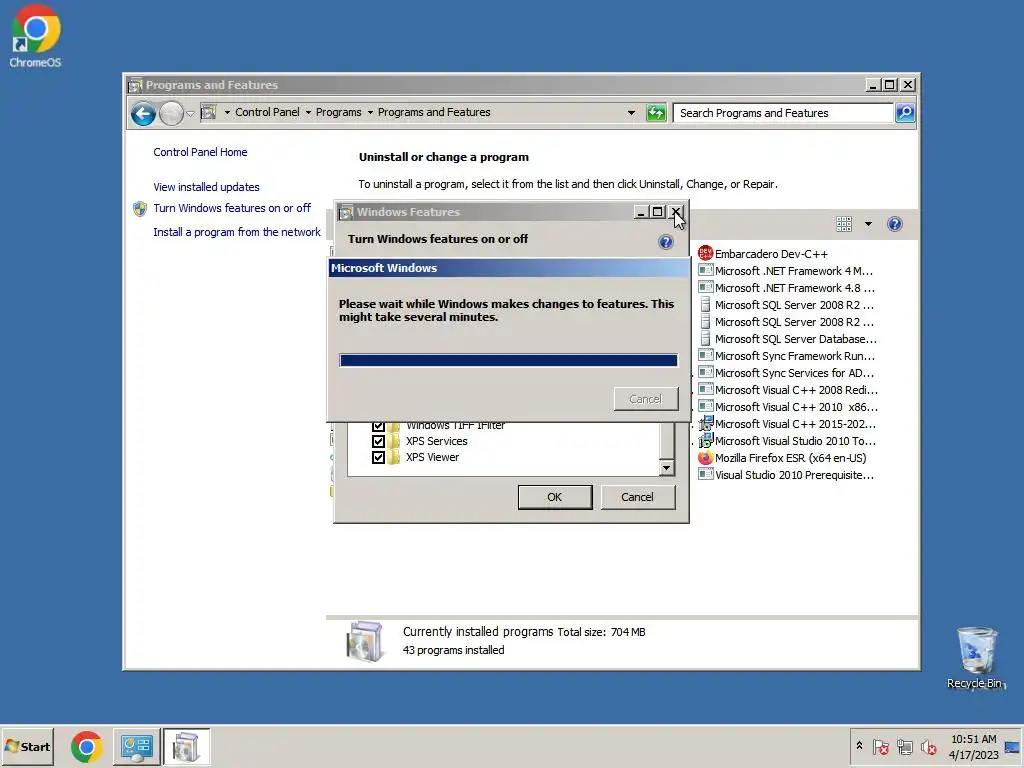Viewport: 1024px width, 768px height.
Task: Close the Windows Features dialog
Action: 676,212
